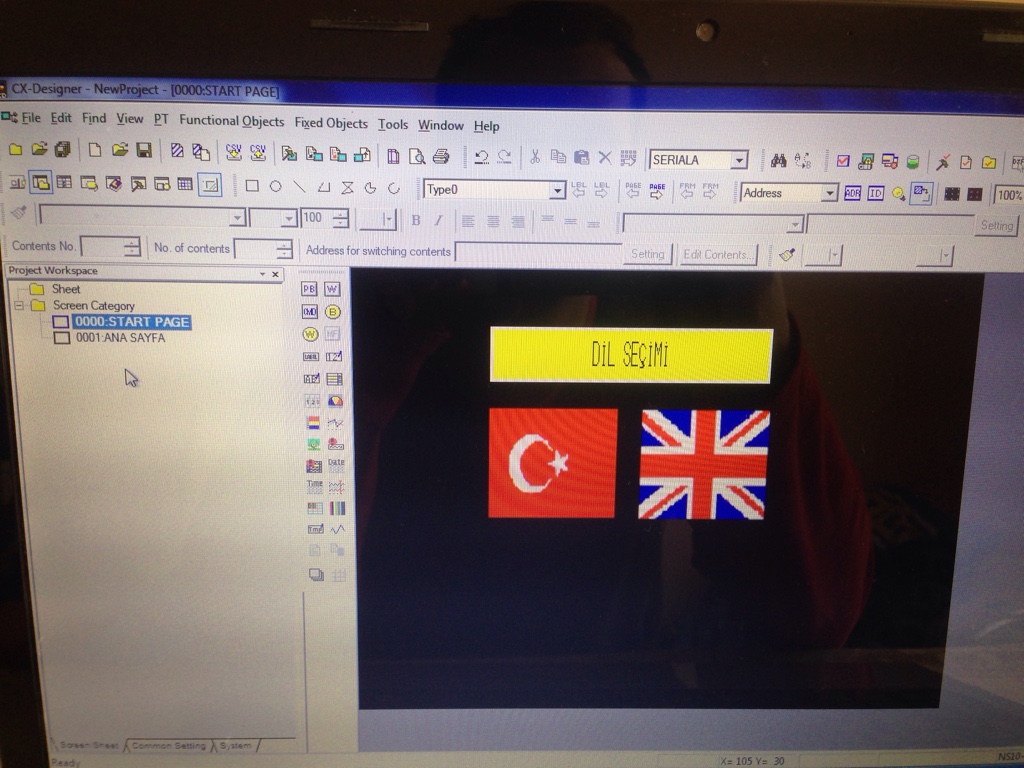Viewport: 1024px width, 768px height.
Task: Toggle align left text button
Action: click(x=468, y=221)
